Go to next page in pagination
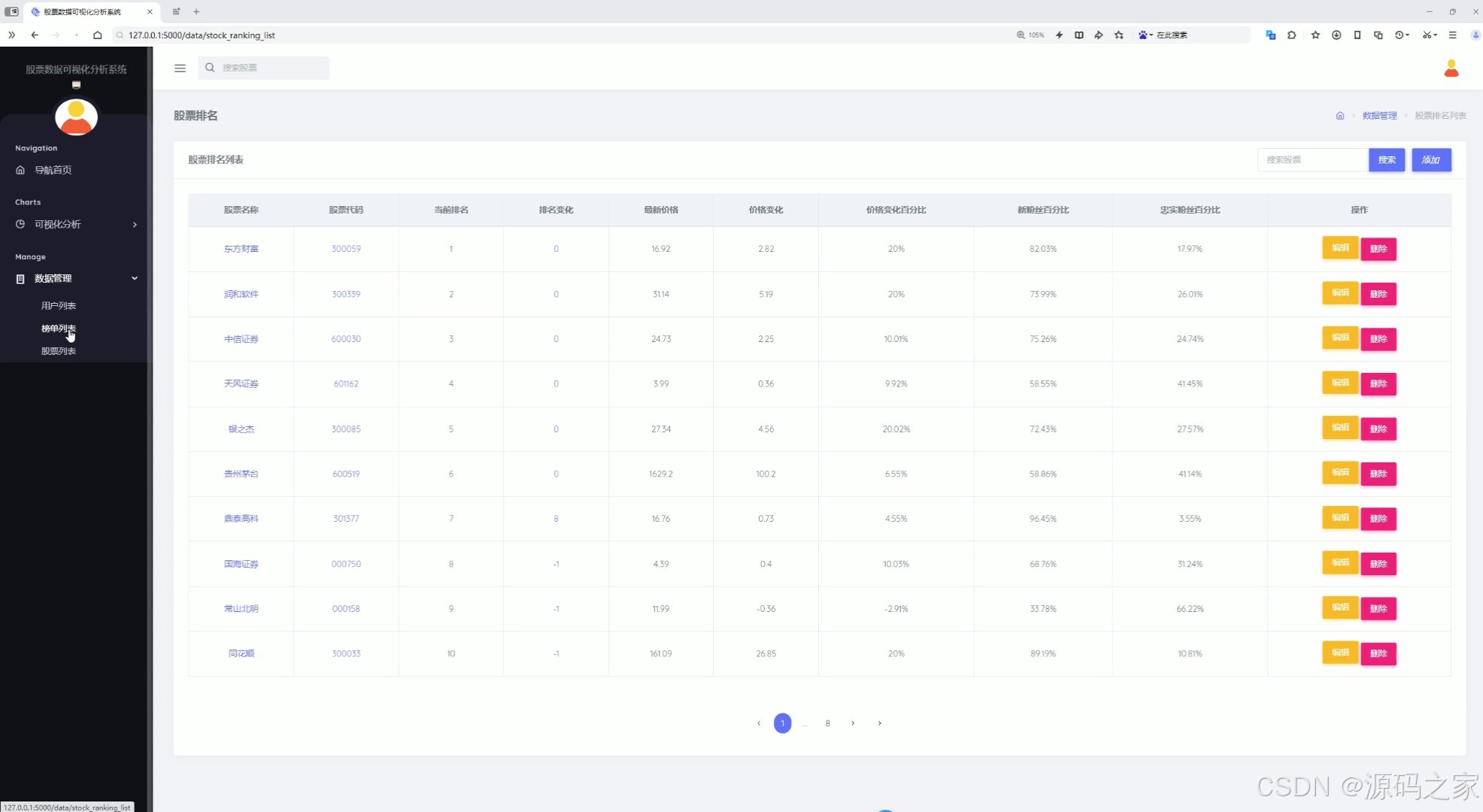Image resolution: width=1483 pixels, height=812 pixels. click(x=852, y=723)
